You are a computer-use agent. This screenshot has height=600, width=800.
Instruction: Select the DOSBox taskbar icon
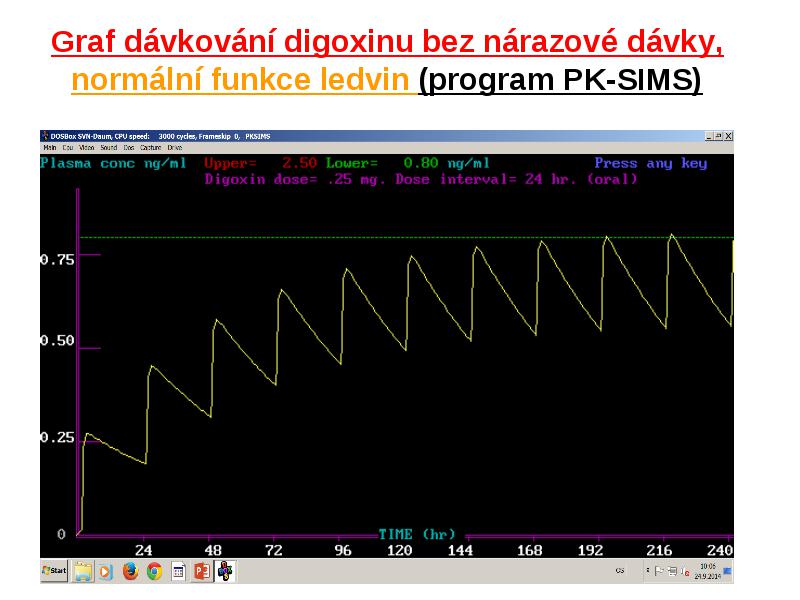pos(225,571)
